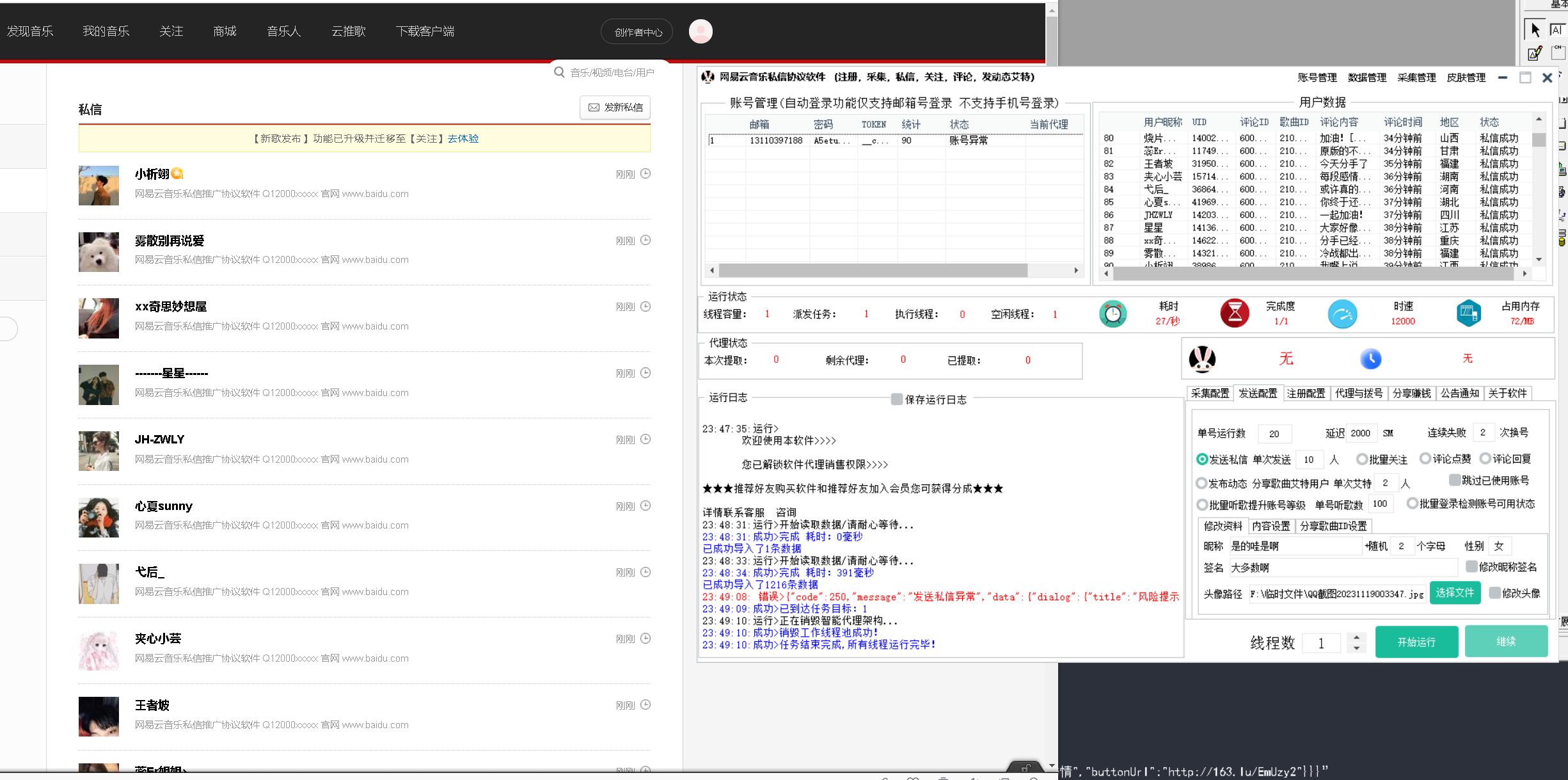Click the blue speedometer 时速 icon
1568x780 pixels.
pyautogui.click(x=1342, y=314)
